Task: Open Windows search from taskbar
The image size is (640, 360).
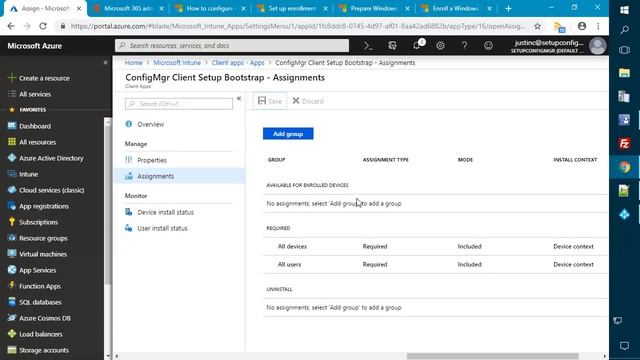Action: coord(624,29)
